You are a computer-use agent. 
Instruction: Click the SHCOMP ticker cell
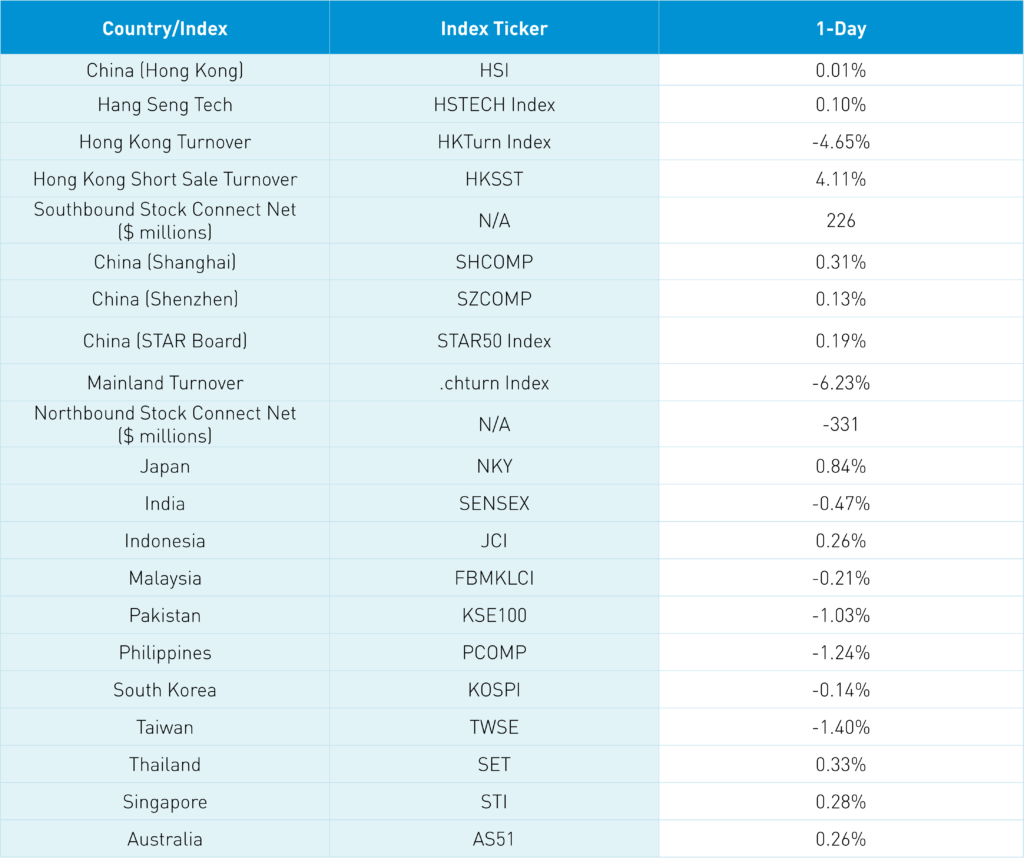pyautogui.click(x=494, y=262)
